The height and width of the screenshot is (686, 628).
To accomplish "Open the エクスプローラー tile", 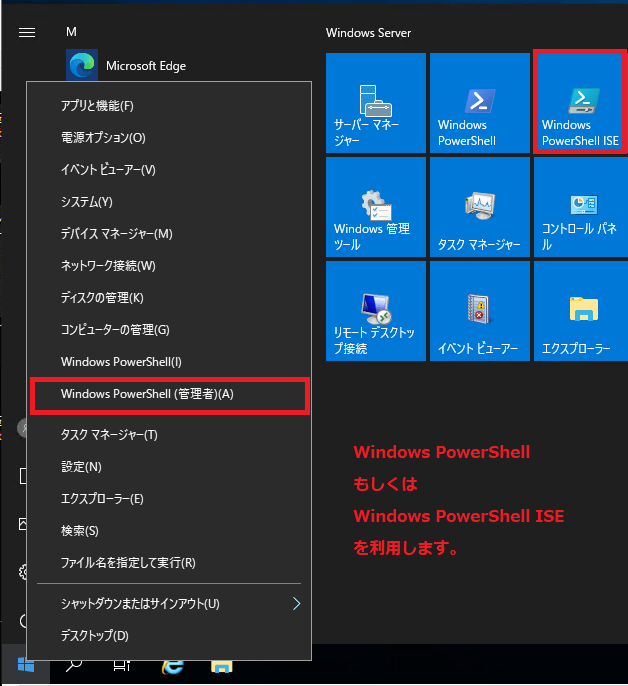I will (x=581, y=311).
